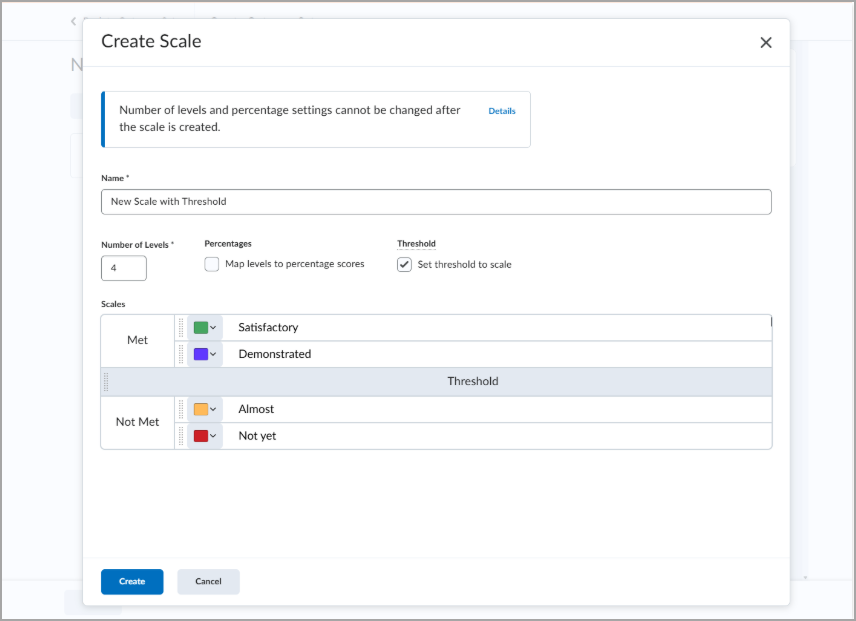Open the Details link in the notice
856x621 pixels.
tap(502, 111)
